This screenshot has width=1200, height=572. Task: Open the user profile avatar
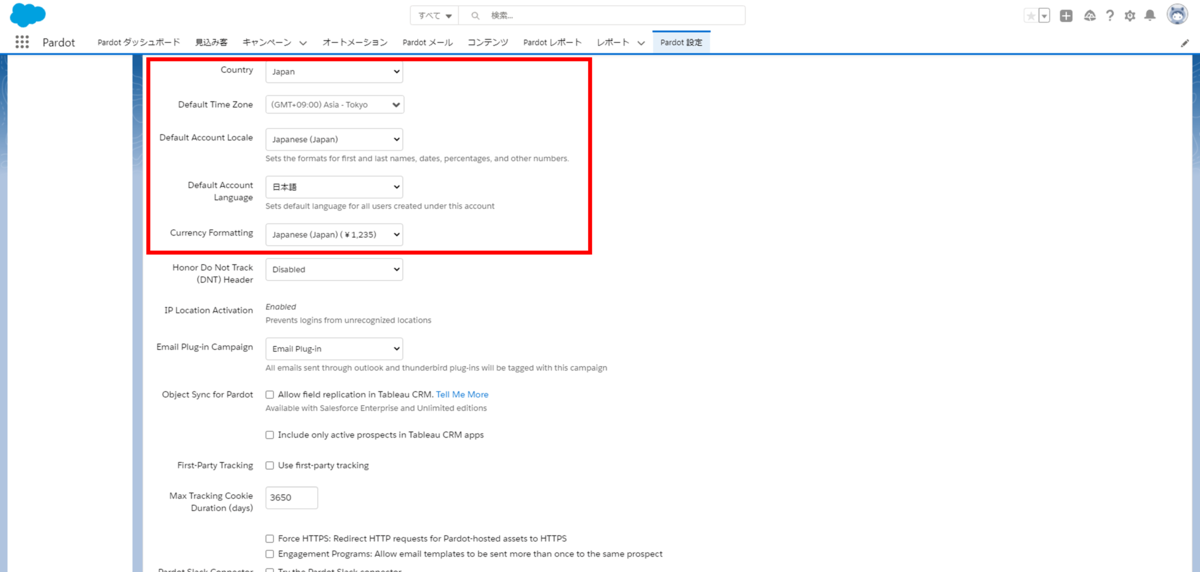[1176, 15]
